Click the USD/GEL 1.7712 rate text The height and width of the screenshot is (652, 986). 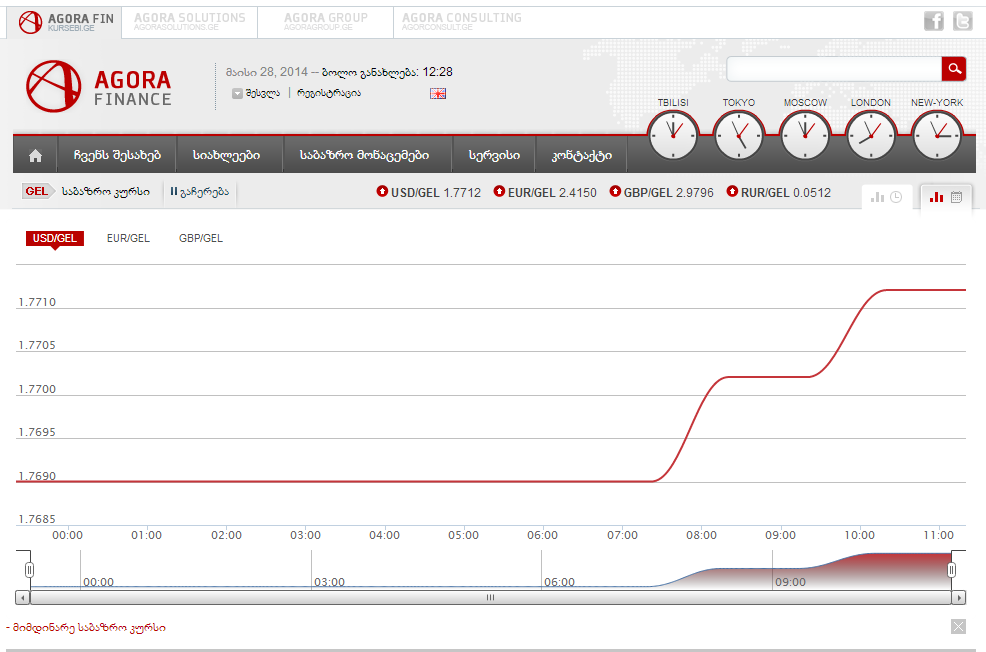pos(436,192)
